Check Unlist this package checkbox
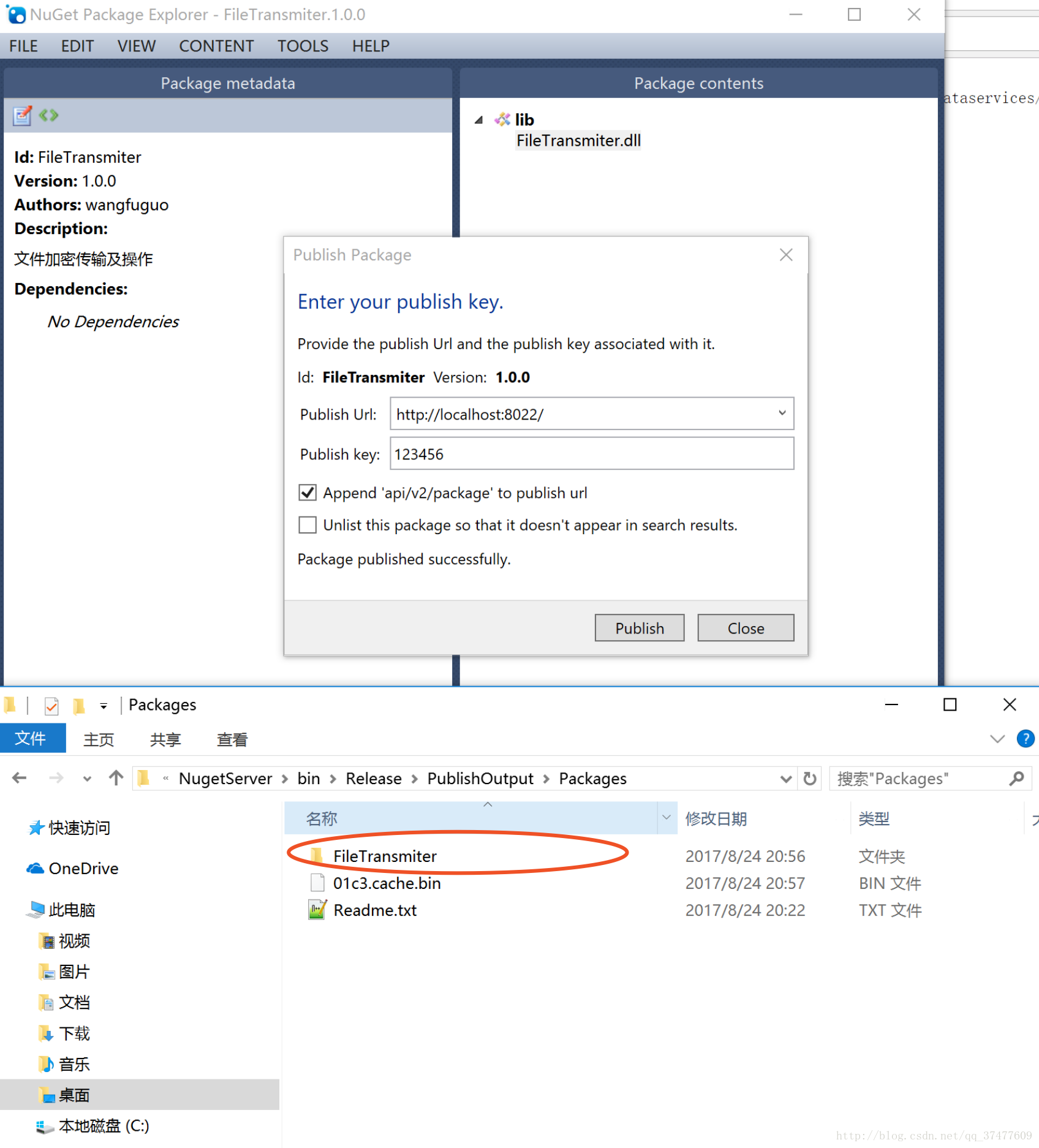This screenshot has width=1039, height=1148. 308,525
